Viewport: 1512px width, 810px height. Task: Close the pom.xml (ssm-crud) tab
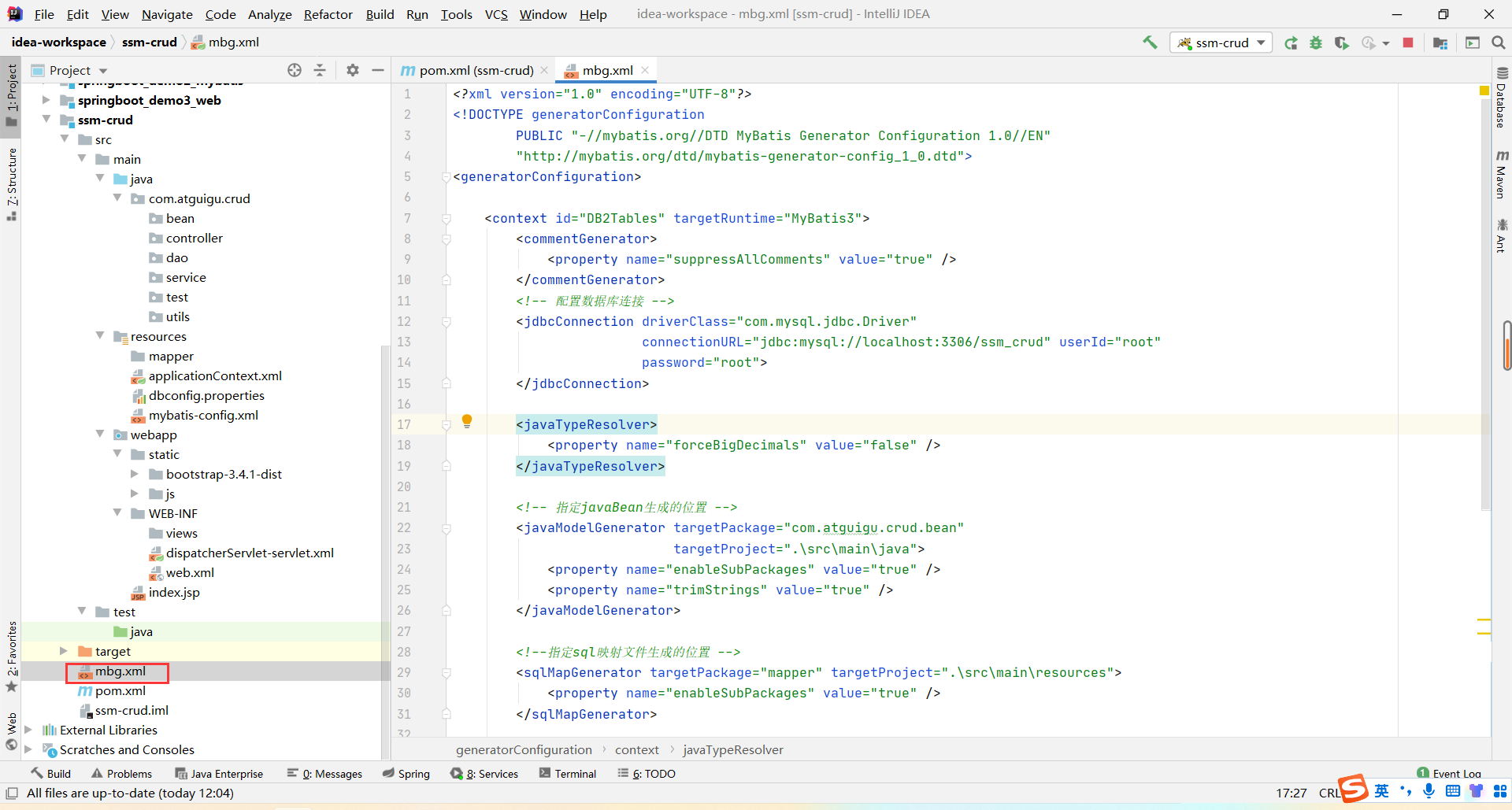point(544,70)
